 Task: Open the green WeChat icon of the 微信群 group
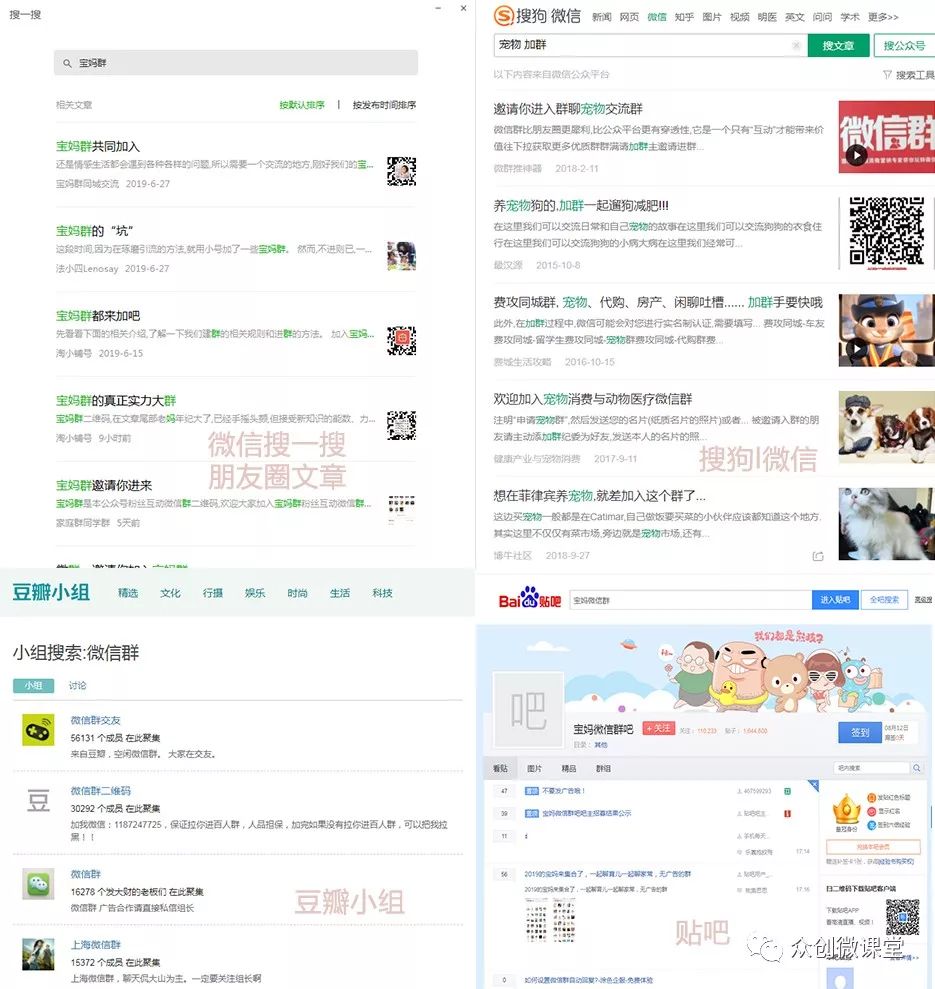pyautogui.click(x=38, y=884)
